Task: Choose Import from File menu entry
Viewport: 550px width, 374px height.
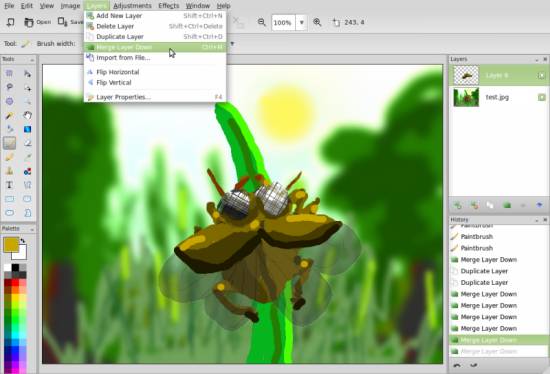Action: pos(155,58)
